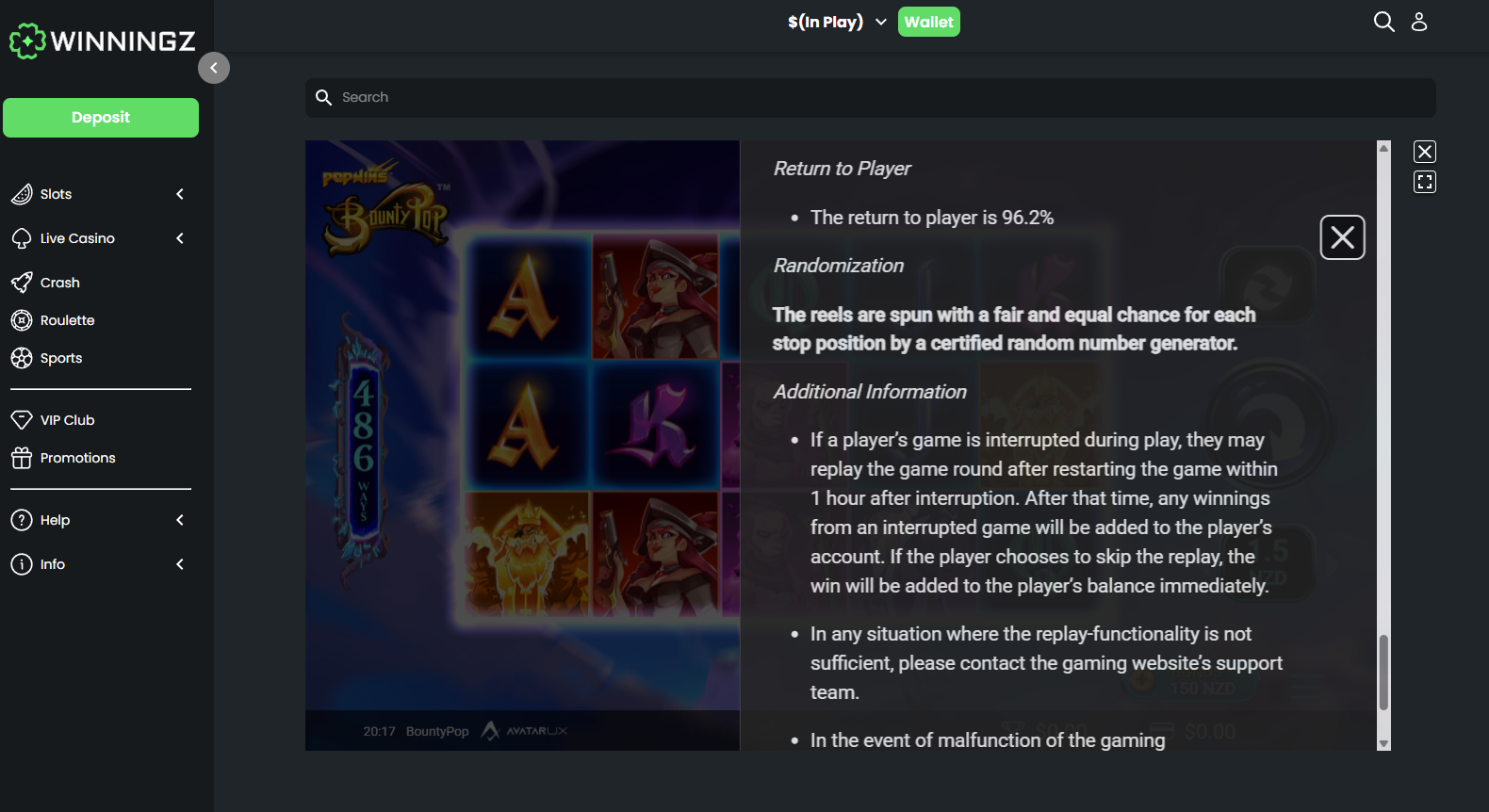Close the game info panel
The width and height of the screenshot is (1489, 812).
pos(1343,237)
